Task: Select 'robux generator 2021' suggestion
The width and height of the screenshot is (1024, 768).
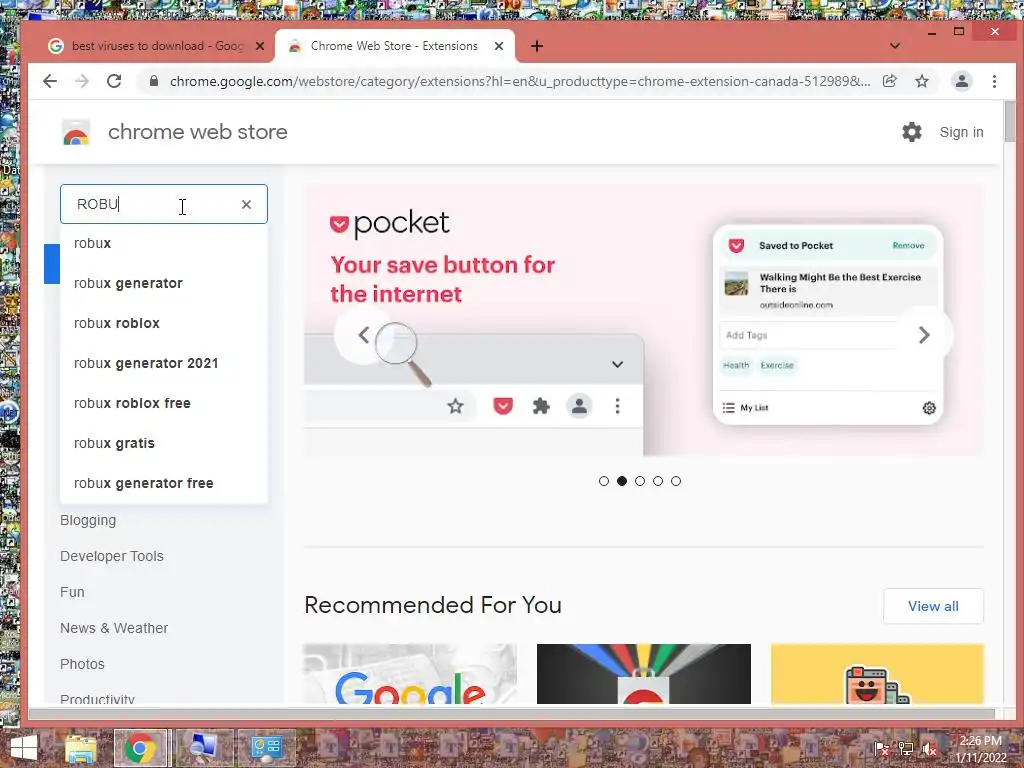Action: (x=164, y=363)
